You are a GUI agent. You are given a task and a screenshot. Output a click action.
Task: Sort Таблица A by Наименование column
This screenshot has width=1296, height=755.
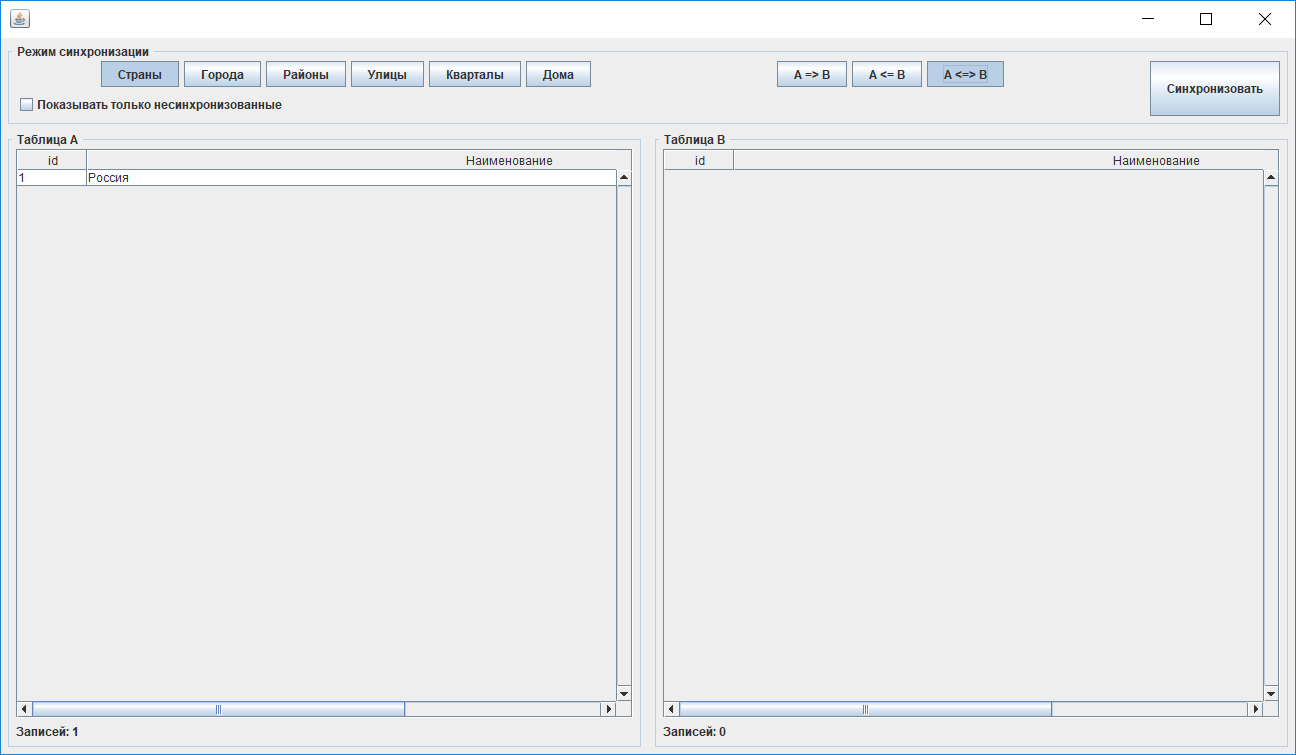352,159
